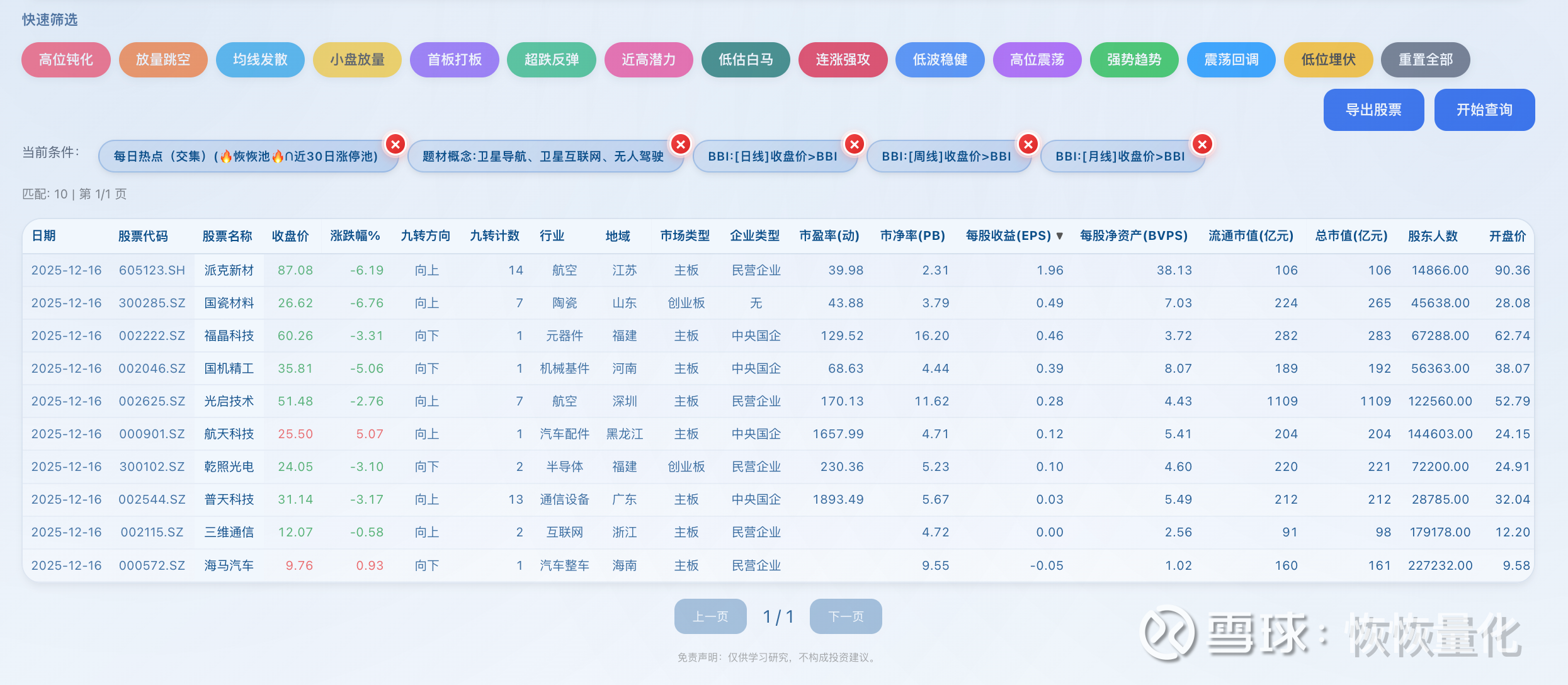The image size is (1568, 685).
Task: Remove the 每日热点 交集 condition chip
Action: 395,145
